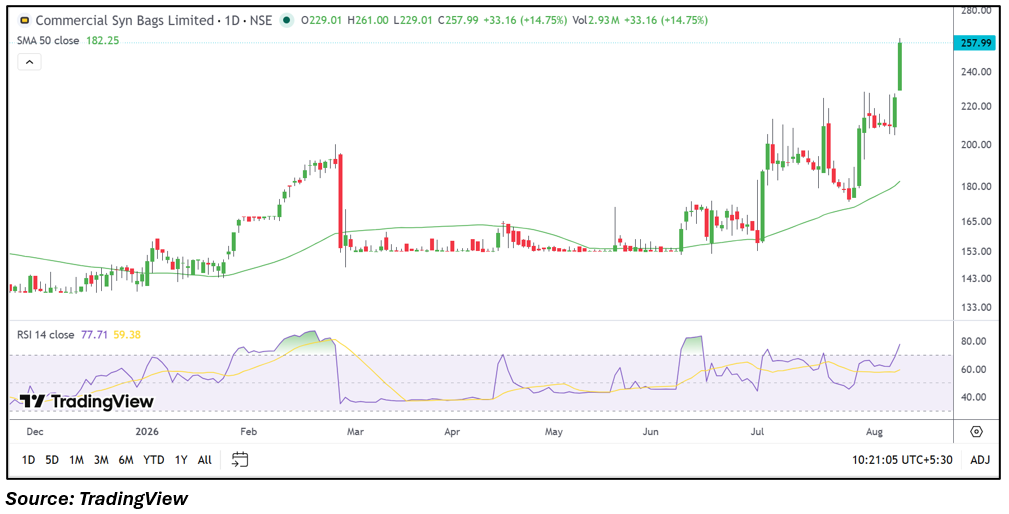Collapse the indicator legend with chevron button
Screen dimensions: 1009x514
[x=30, y=62]
